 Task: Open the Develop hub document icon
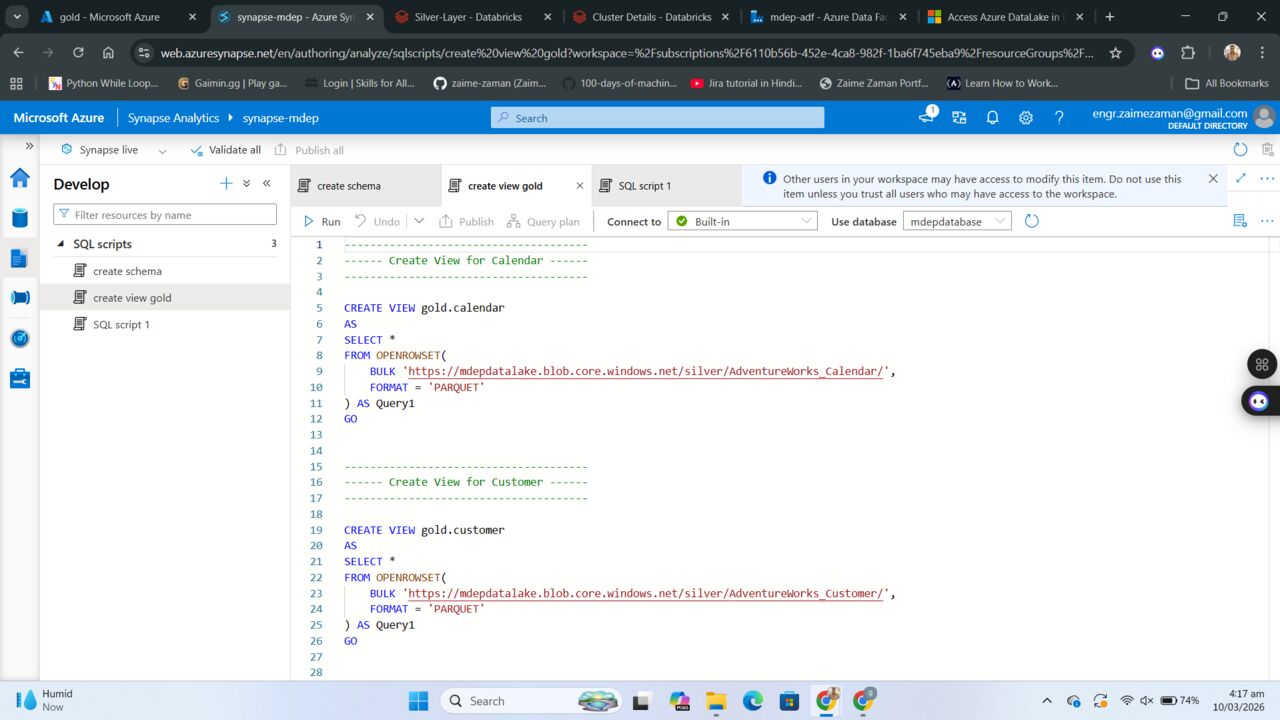(20, 258)
